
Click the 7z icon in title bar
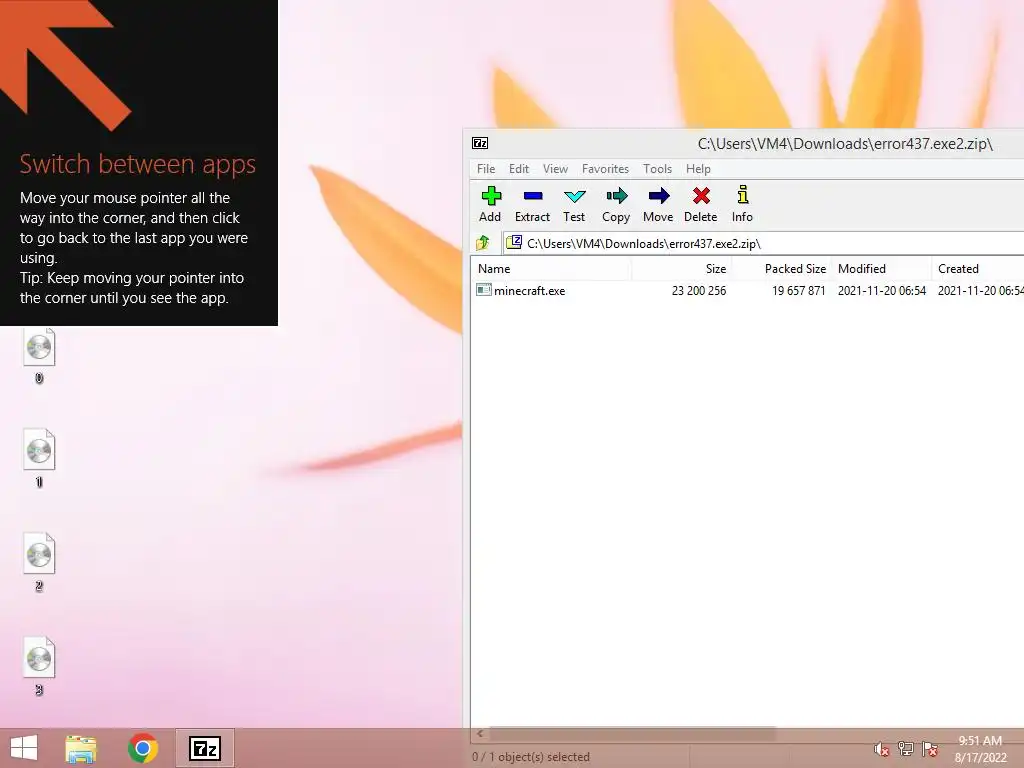[x=480, y=143]
